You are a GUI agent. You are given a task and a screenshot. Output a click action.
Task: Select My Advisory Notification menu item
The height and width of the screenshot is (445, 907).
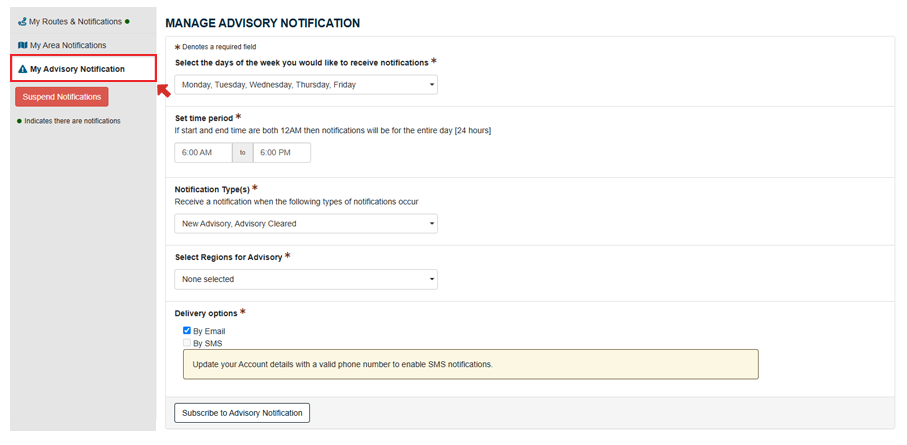(83, 68)
